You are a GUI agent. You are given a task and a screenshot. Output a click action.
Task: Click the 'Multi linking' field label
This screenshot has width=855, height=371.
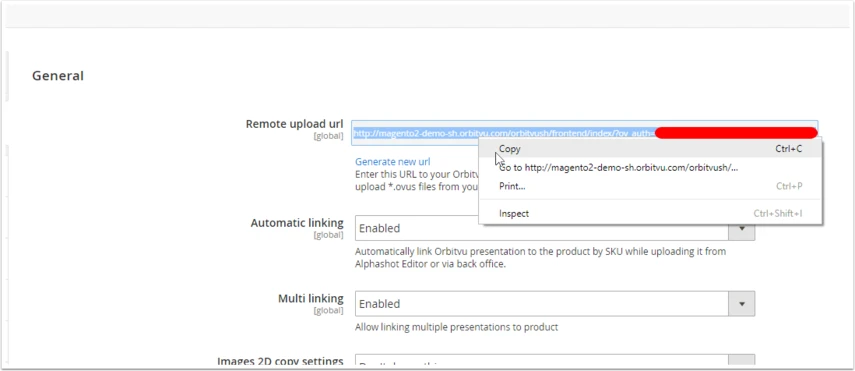(311, 298)
